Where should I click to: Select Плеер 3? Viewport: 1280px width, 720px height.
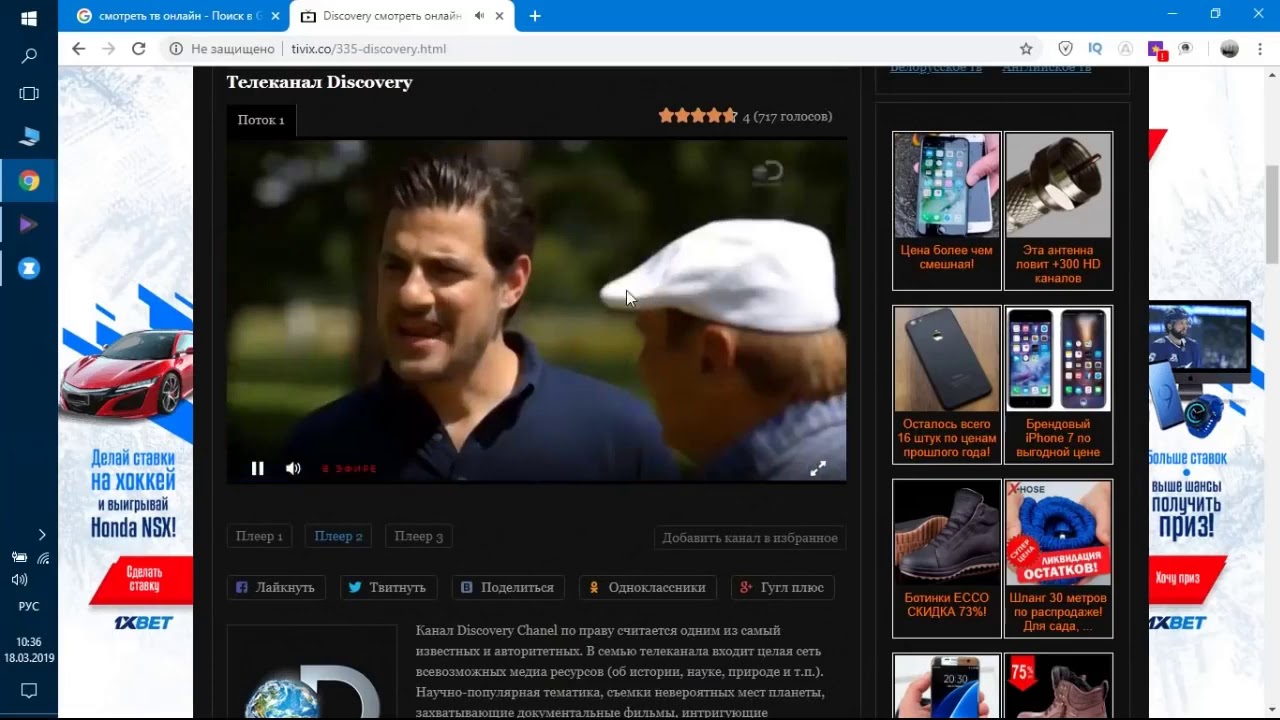(x=418, y=537)
